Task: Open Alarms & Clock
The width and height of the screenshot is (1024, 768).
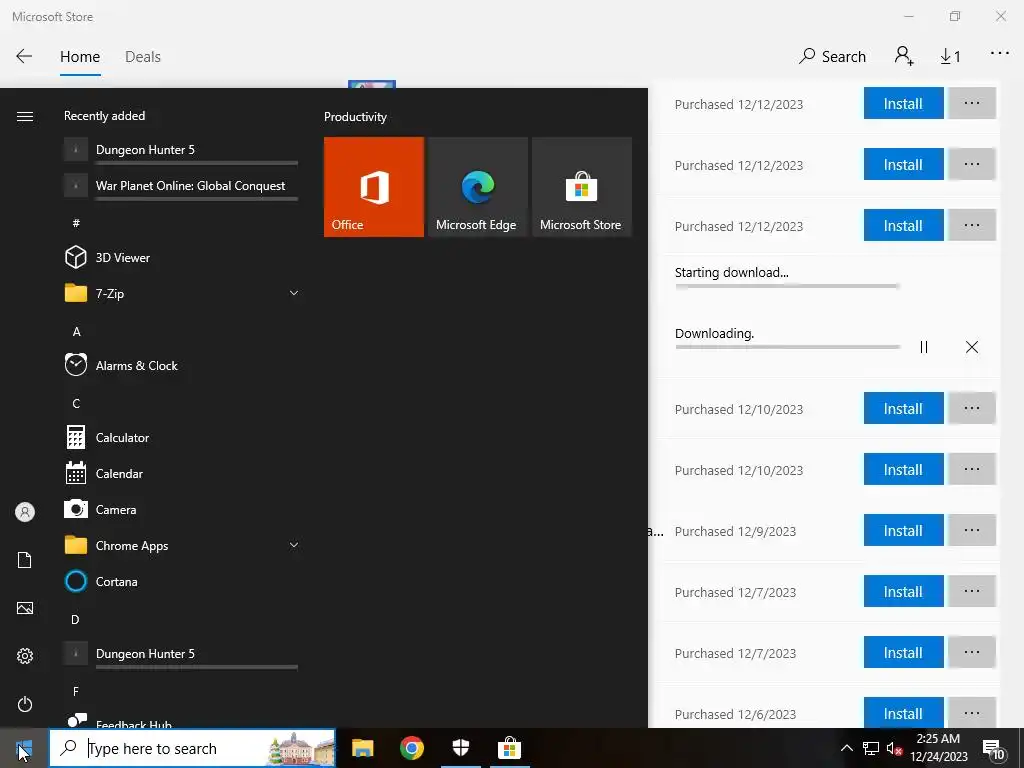Action: click(181, 365)
